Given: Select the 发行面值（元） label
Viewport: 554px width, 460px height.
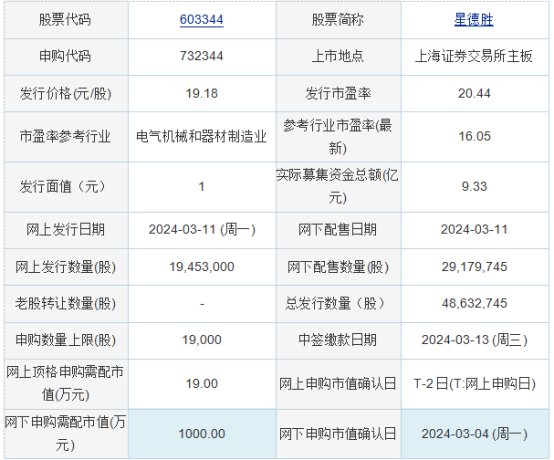Looking at the screenshot, I should (x=63, y=186).
